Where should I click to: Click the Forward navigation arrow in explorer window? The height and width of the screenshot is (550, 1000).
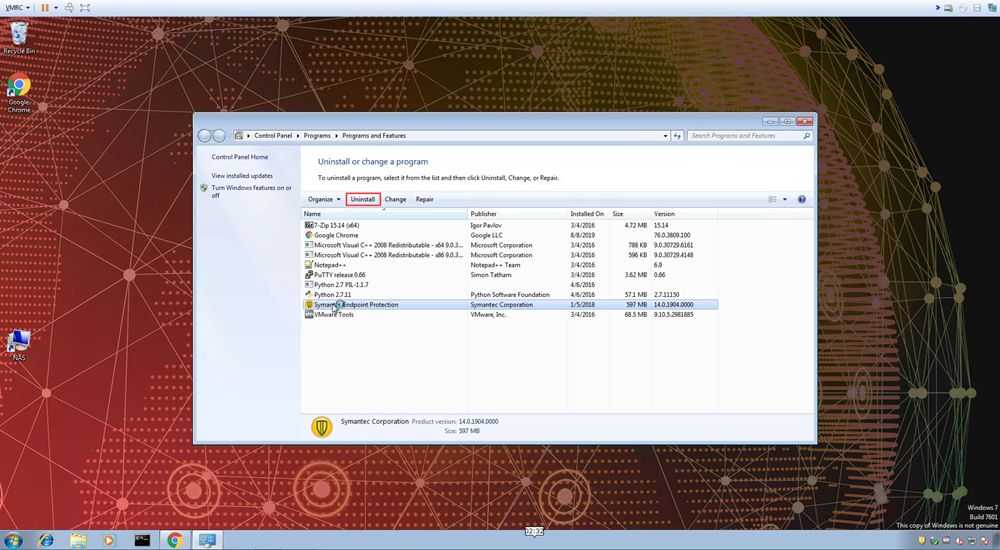click(x=219, y=135)
